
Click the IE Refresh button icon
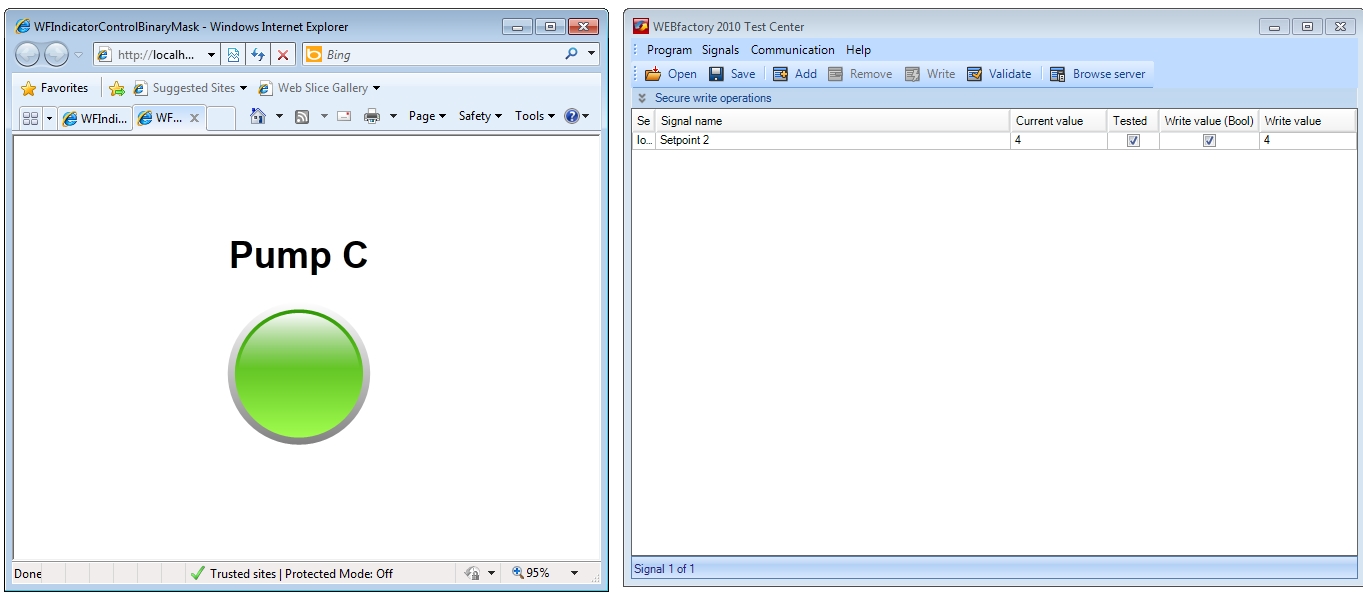tap(258, 55)
